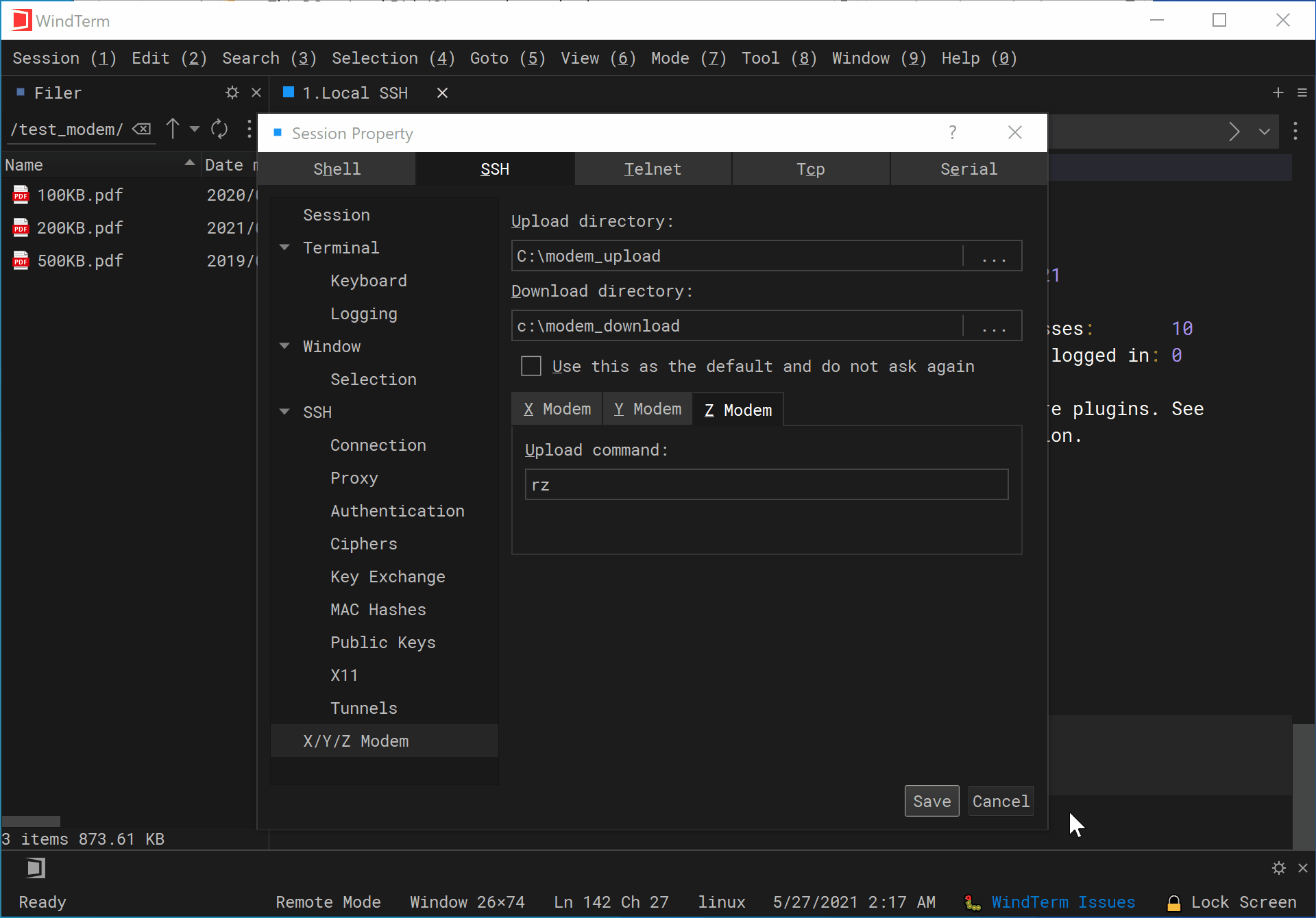The image size is (1316, 918).
Task: Cancel the session property dialog
Action: coord(1001,800)
